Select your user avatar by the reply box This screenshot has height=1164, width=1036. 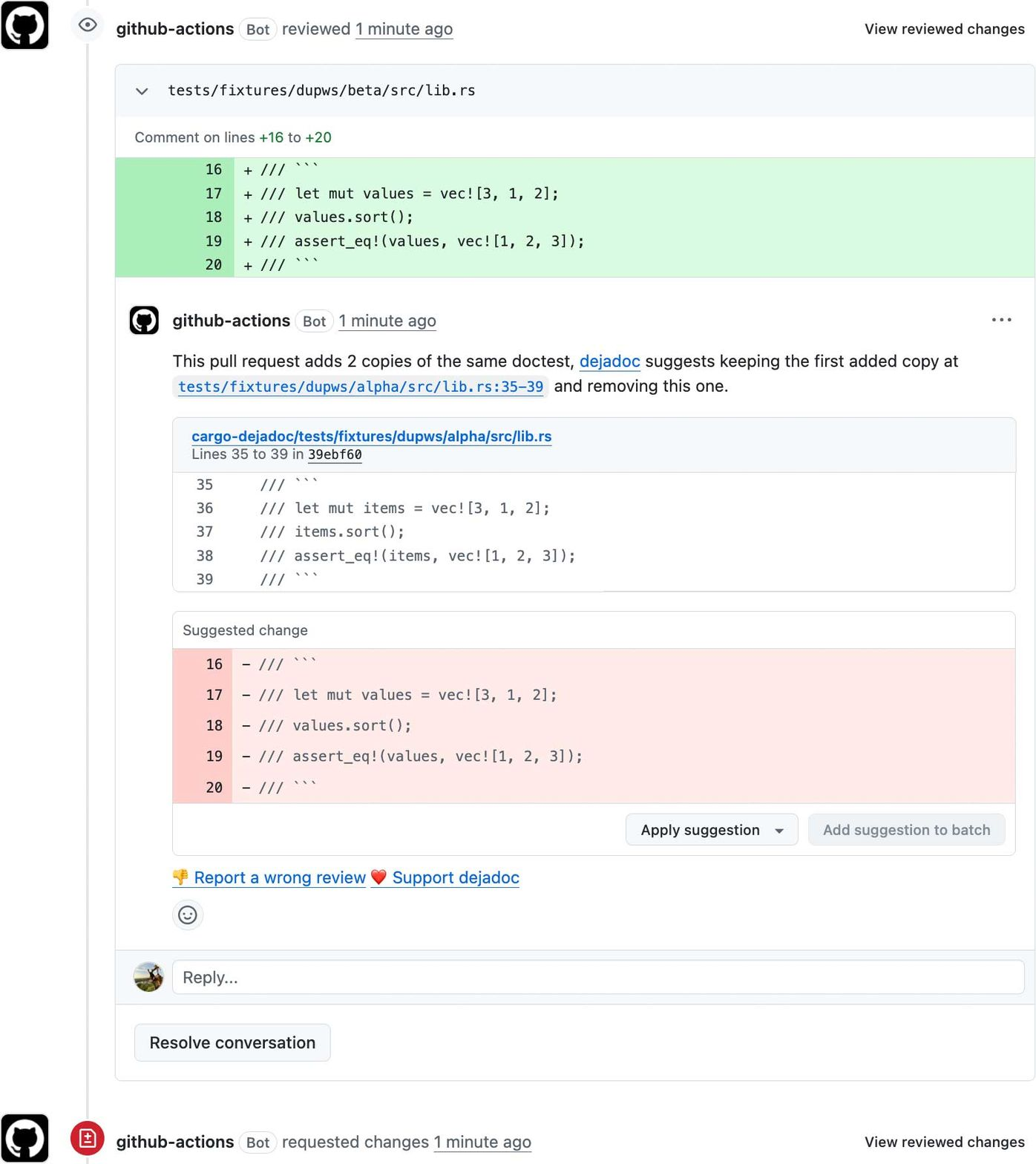point(148,977)
